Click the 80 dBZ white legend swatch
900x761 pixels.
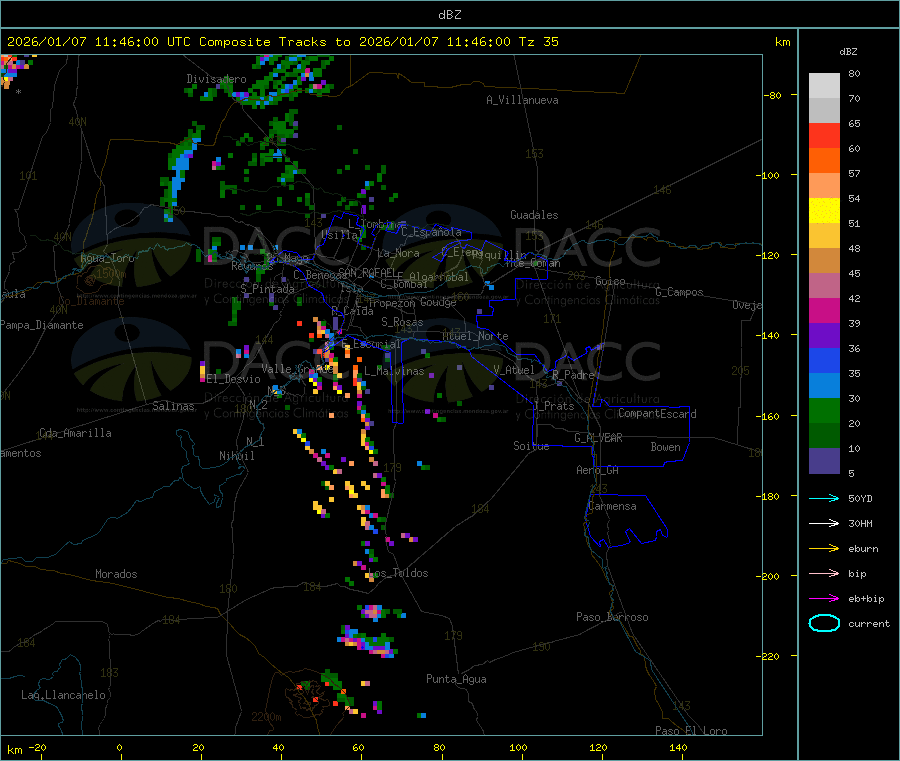click(824, 86)
